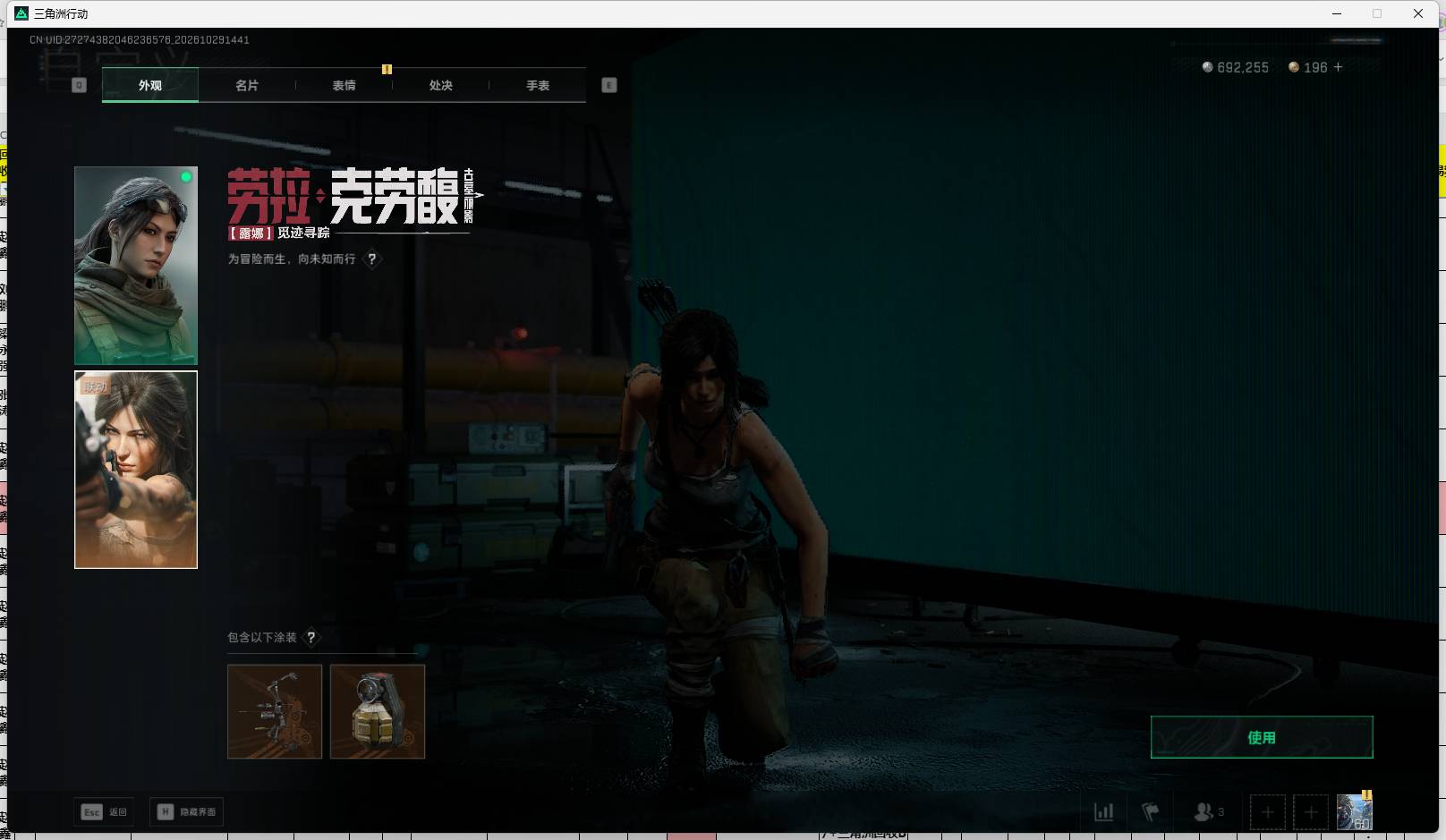Click the 三角洲行动 window app icon
The height and width of the screenshot is (840, 1446).
(21, 13)
